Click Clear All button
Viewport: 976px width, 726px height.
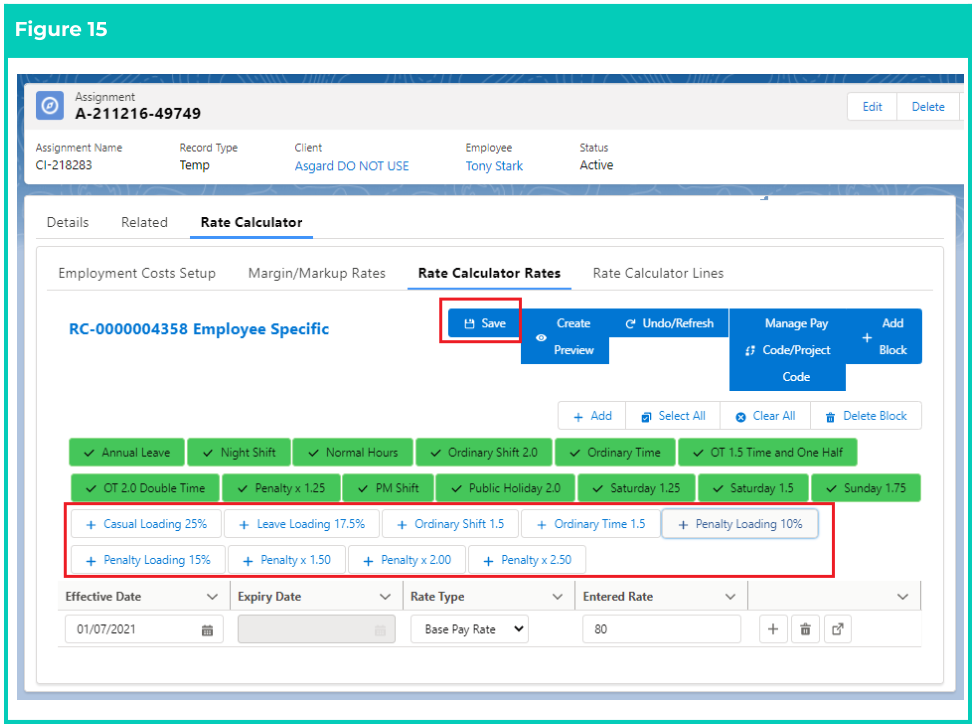[765, 416]
